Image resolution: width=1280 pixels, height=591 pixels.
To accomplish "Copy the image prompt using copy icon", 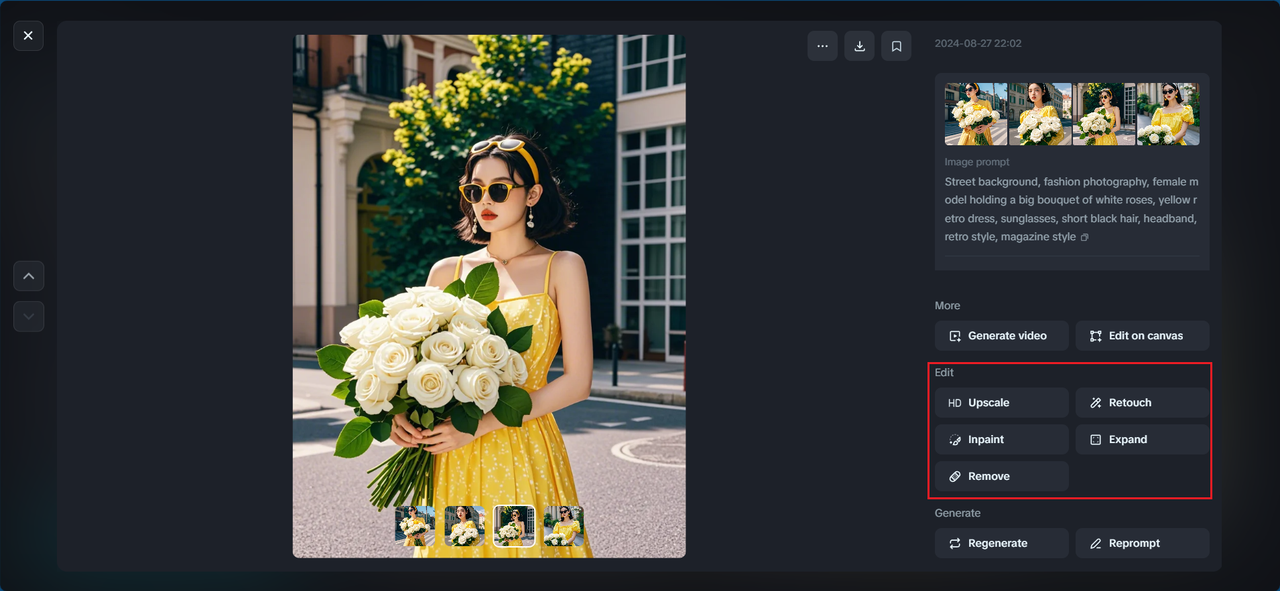I will click(x=1084, y=238).
